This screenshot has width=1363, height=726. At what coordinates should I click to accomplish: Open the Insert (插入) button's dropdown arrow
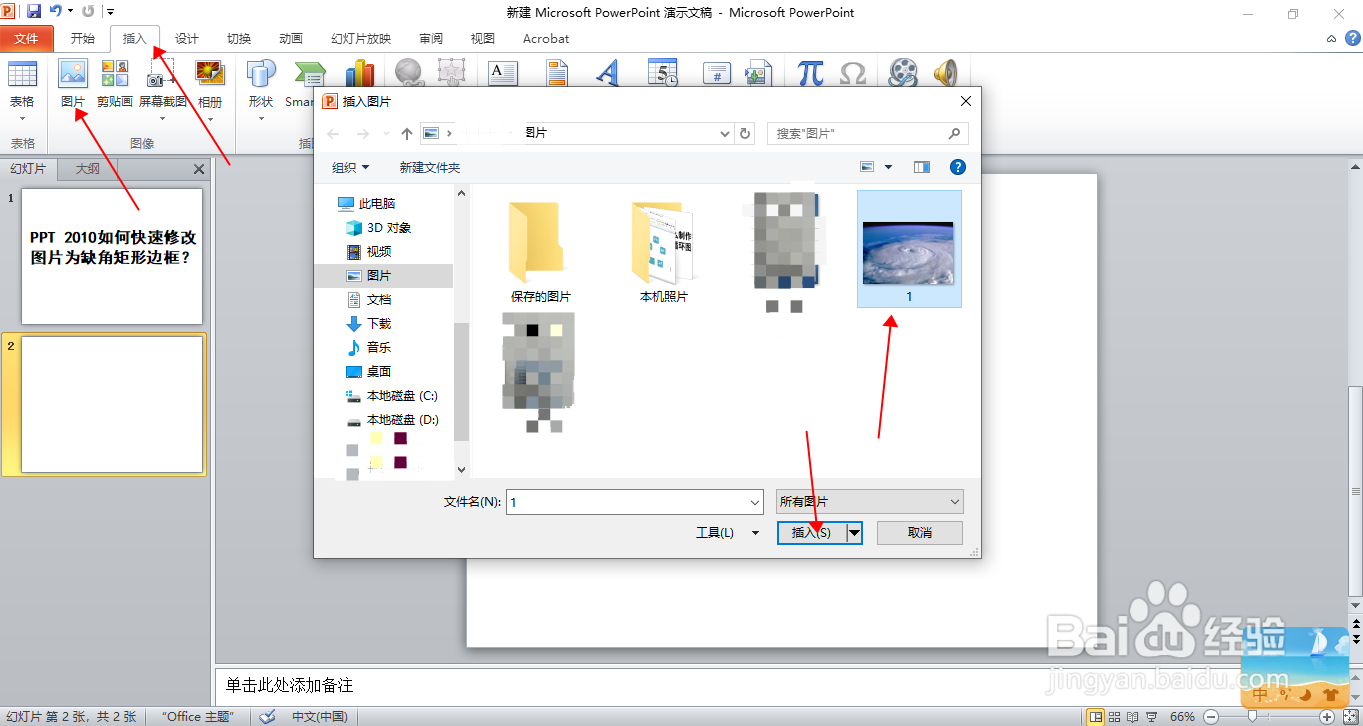[854, 533]
